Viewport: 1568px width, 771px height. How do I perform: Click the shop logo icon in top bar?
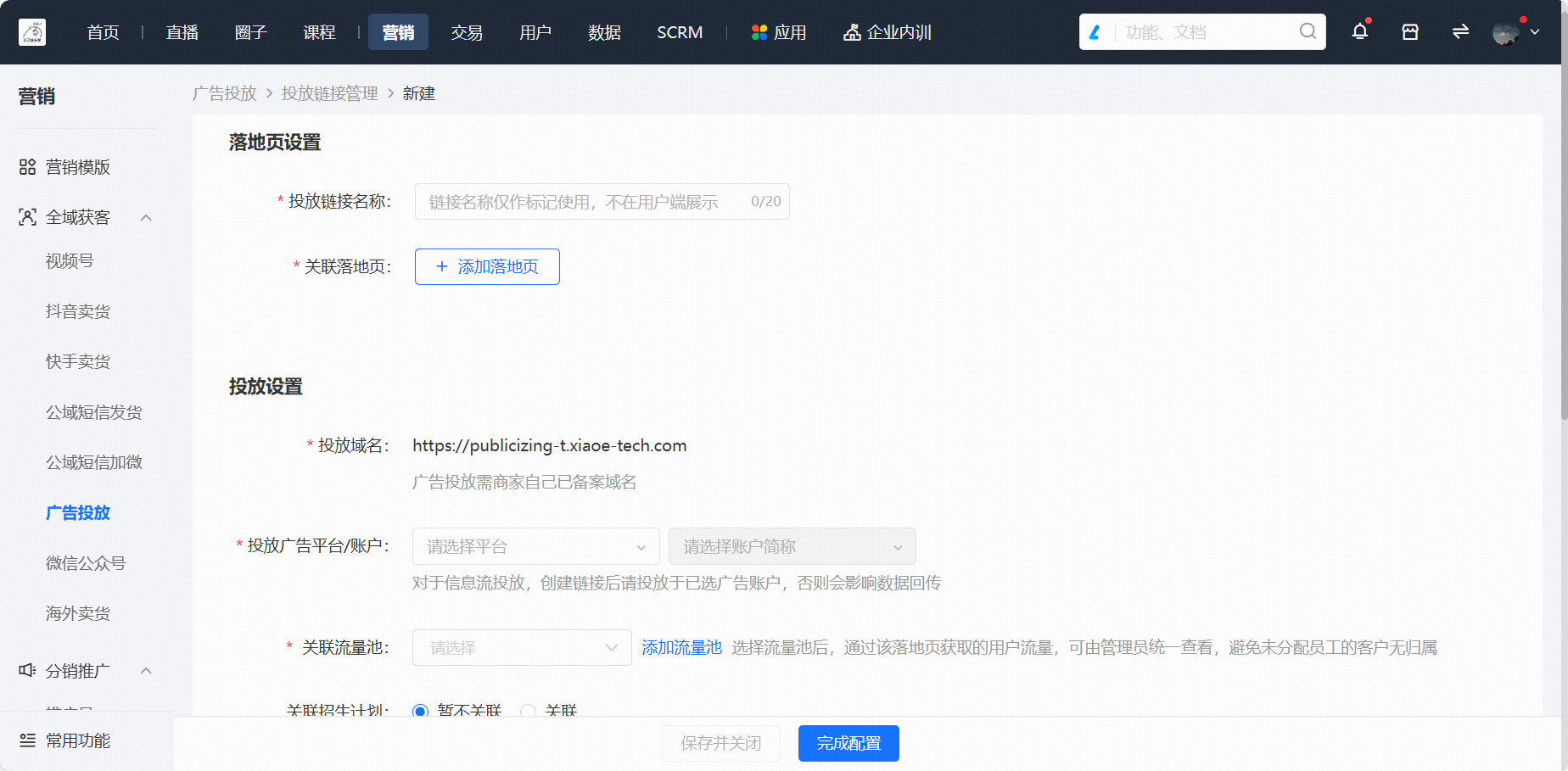[32, 32]
